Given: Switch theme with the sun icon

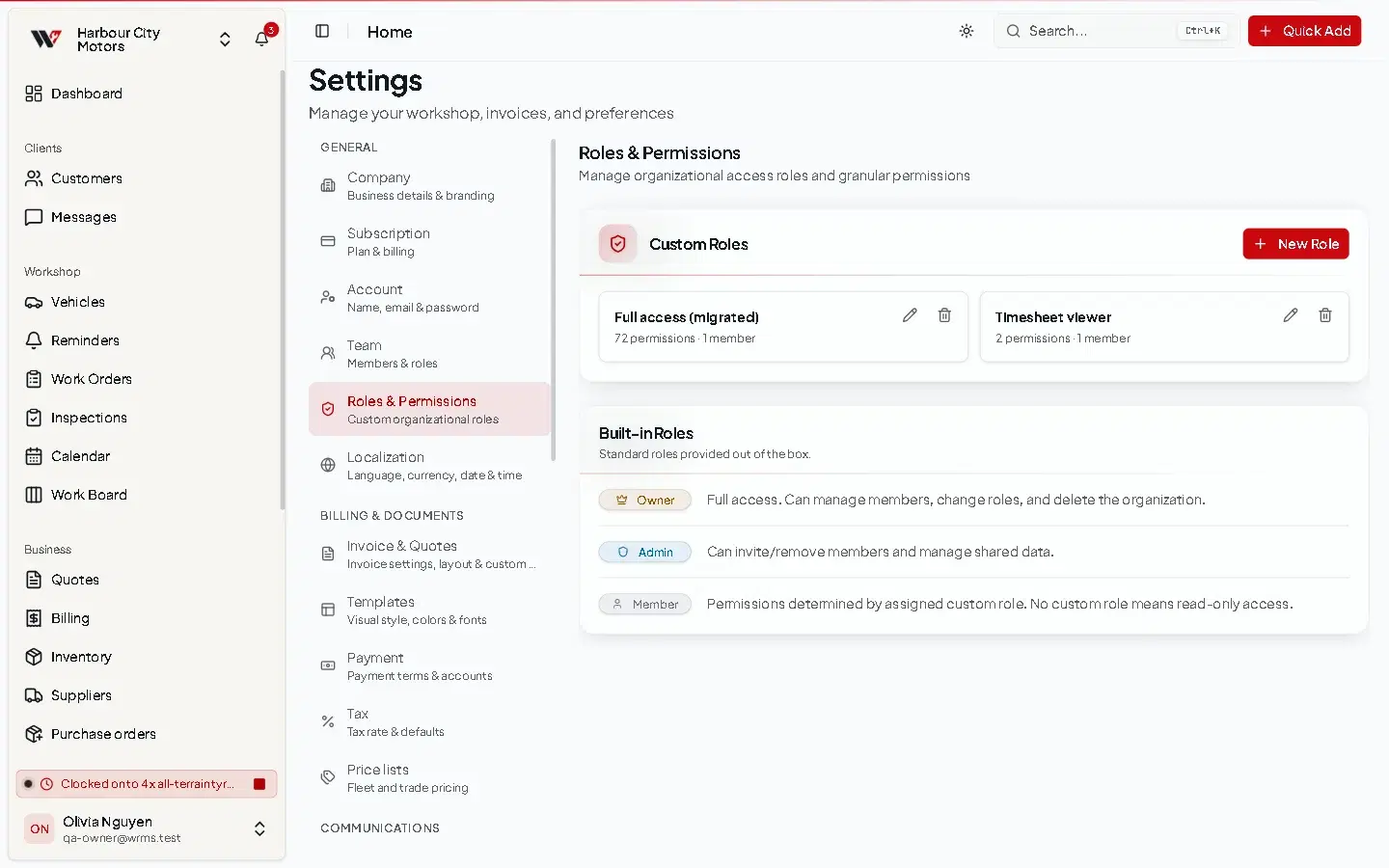Looking at the screenshot, I should pos(967,31).
